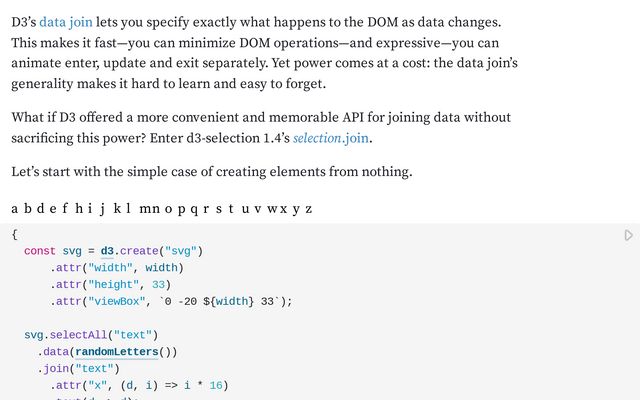Click the .attr("x", (d, i) => i * 16) line
This screenshot has width=640, height=400.
tap(140, 384)
